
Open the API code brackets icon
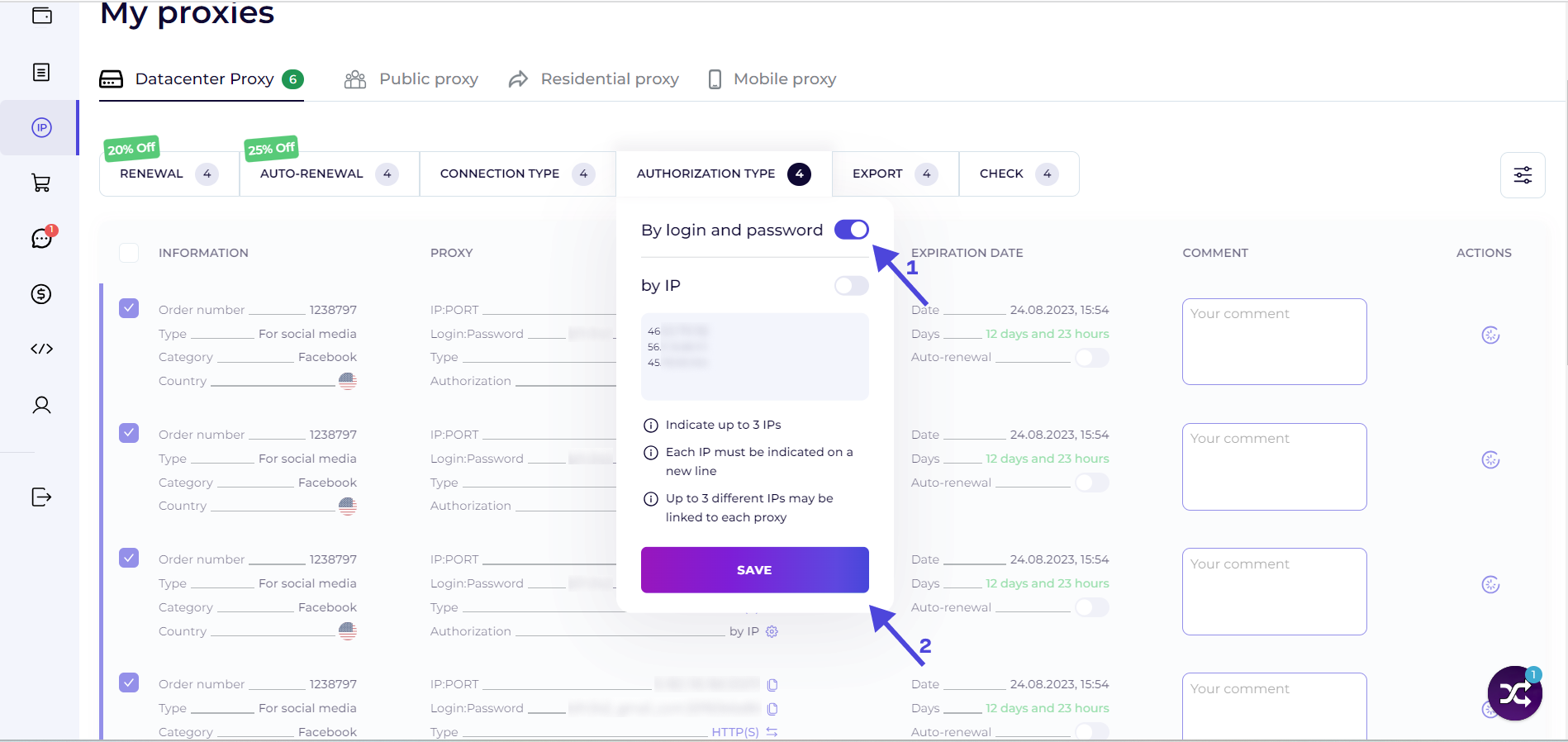click(41, 349)
